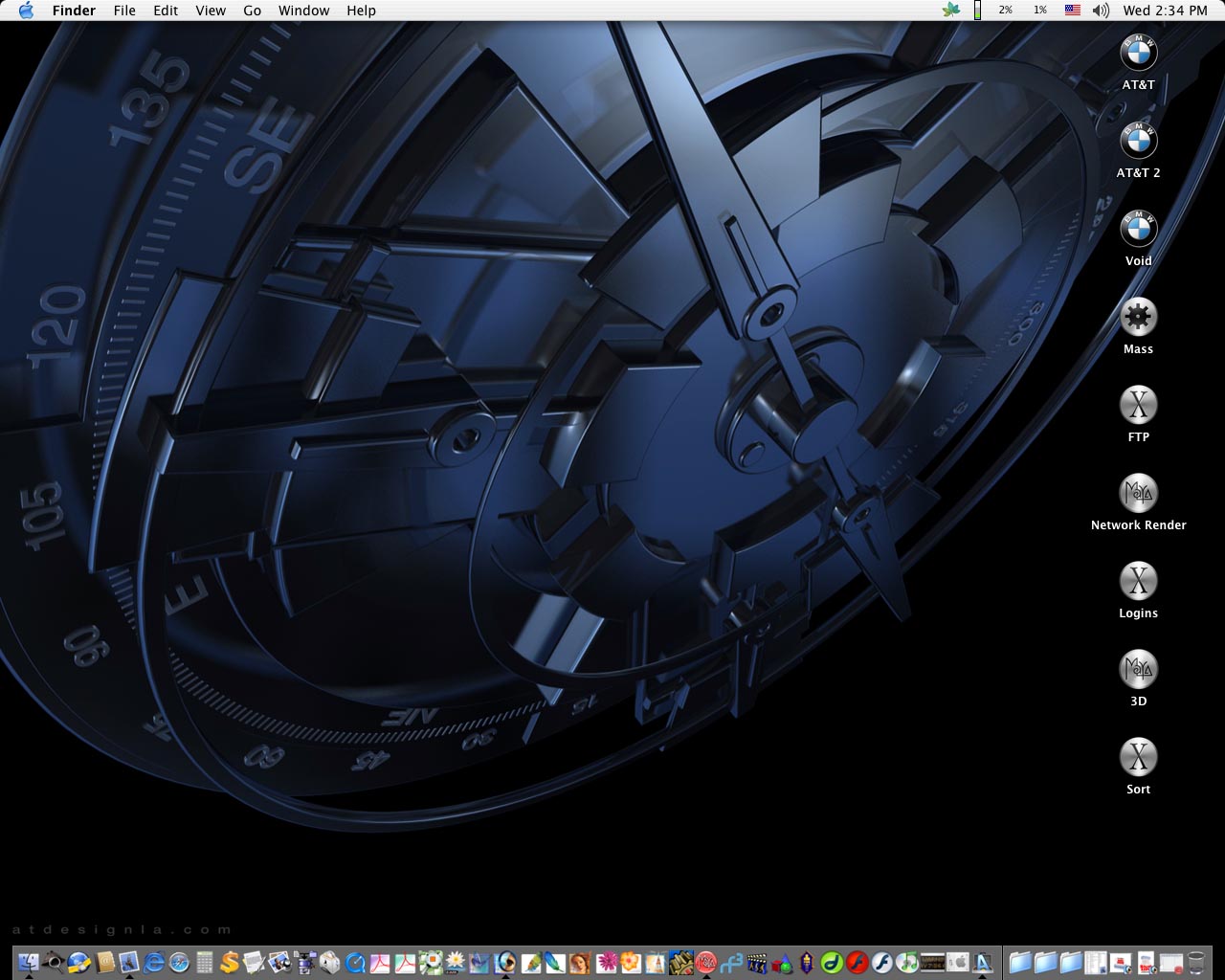The image size is (1225, 980).
Task: Launch Safari from the Dock
Action: [x=179, y=962]
